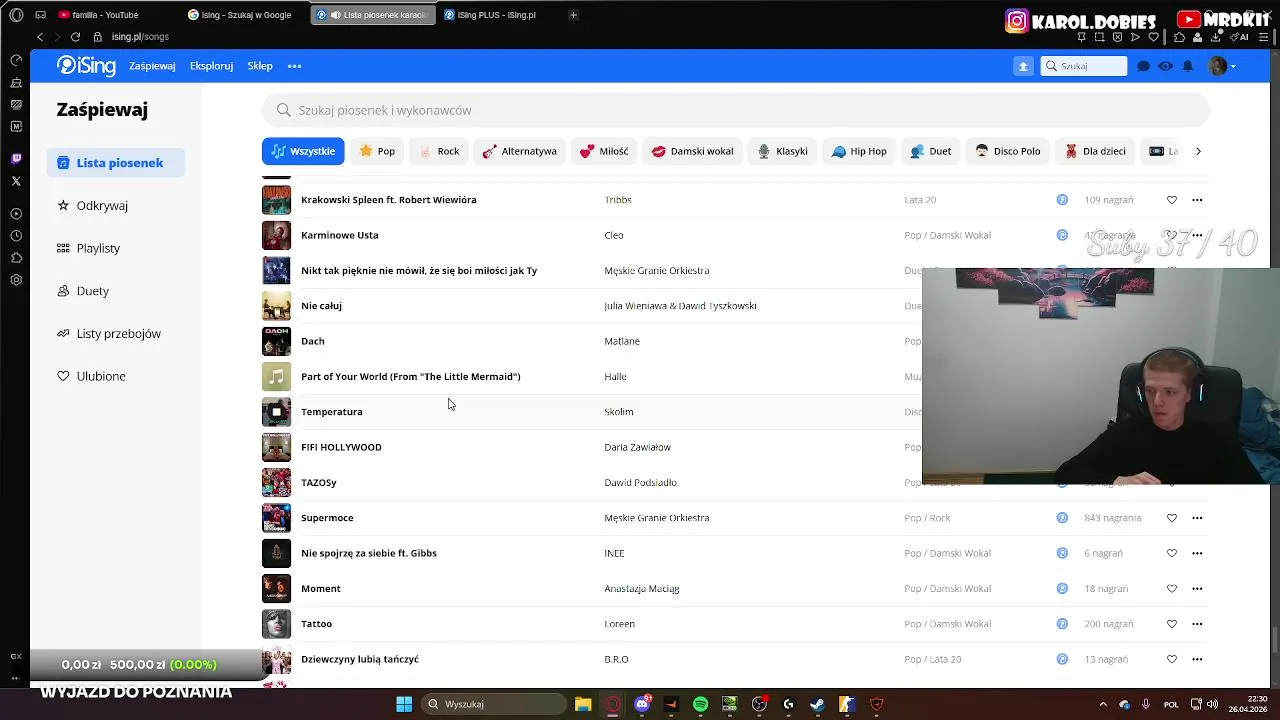Open File Explorer from the taskbar

click(x=583, y=704)
